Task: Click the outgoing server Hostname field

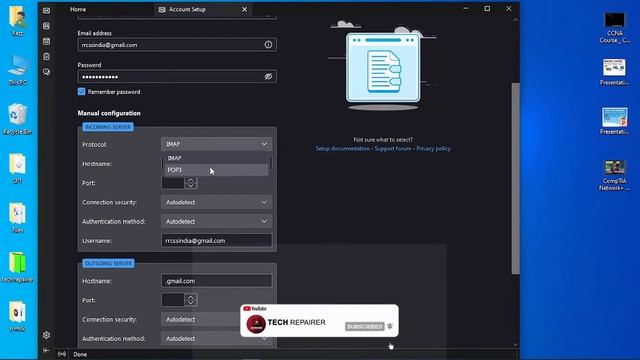Action: 216,281
